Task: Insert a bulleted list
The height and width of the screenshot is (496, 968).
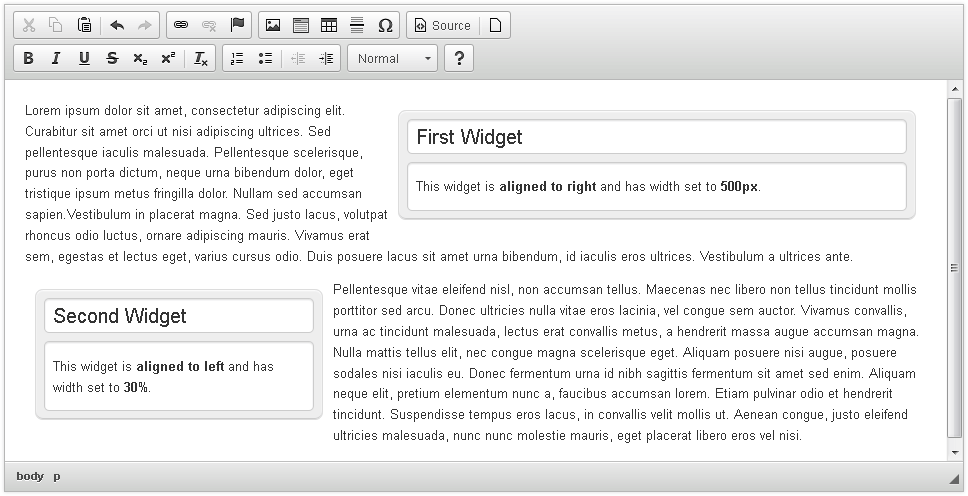Action: (265, 58)
